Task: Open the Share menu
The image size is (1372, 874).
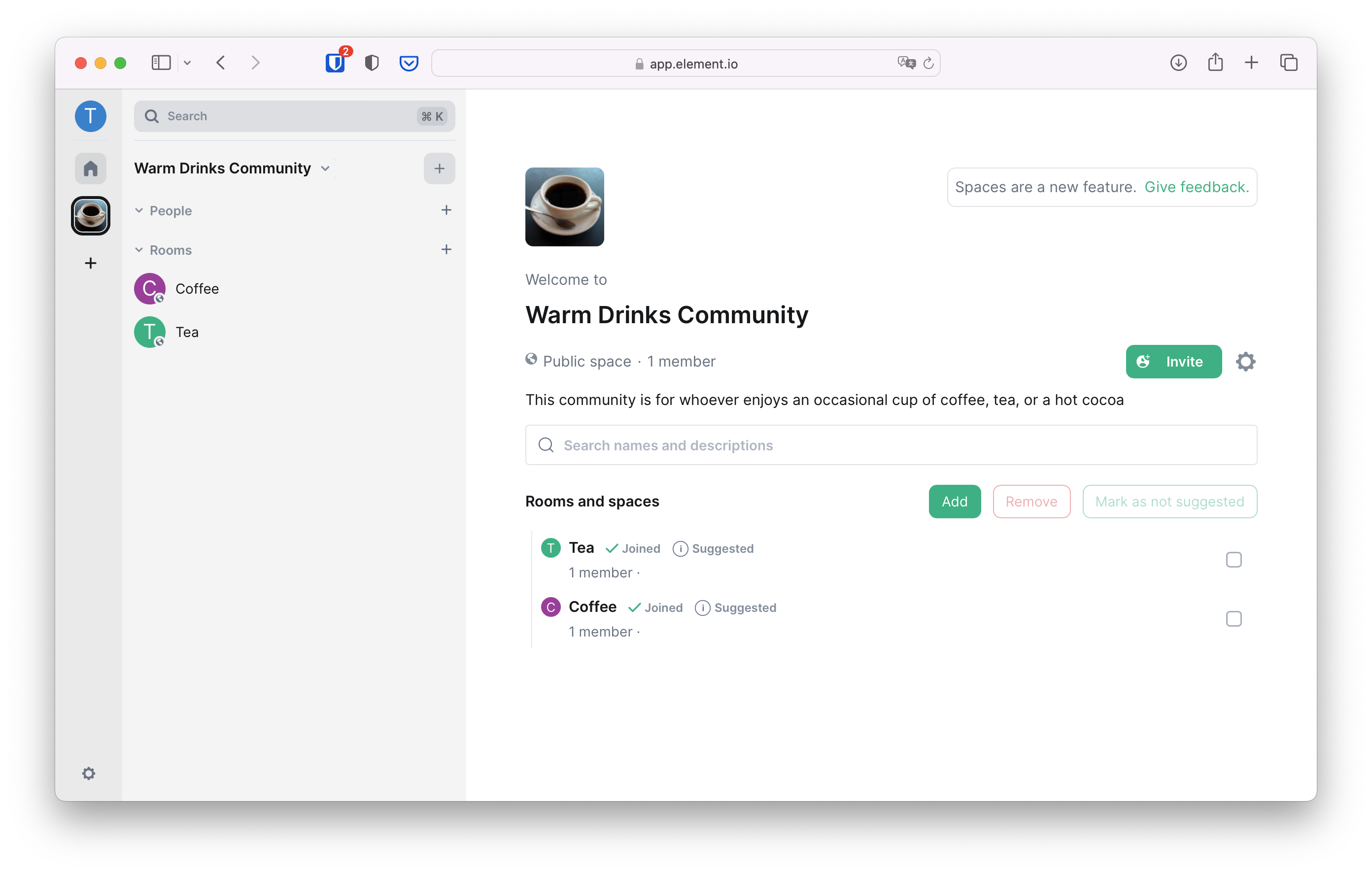Action: 1215,62
